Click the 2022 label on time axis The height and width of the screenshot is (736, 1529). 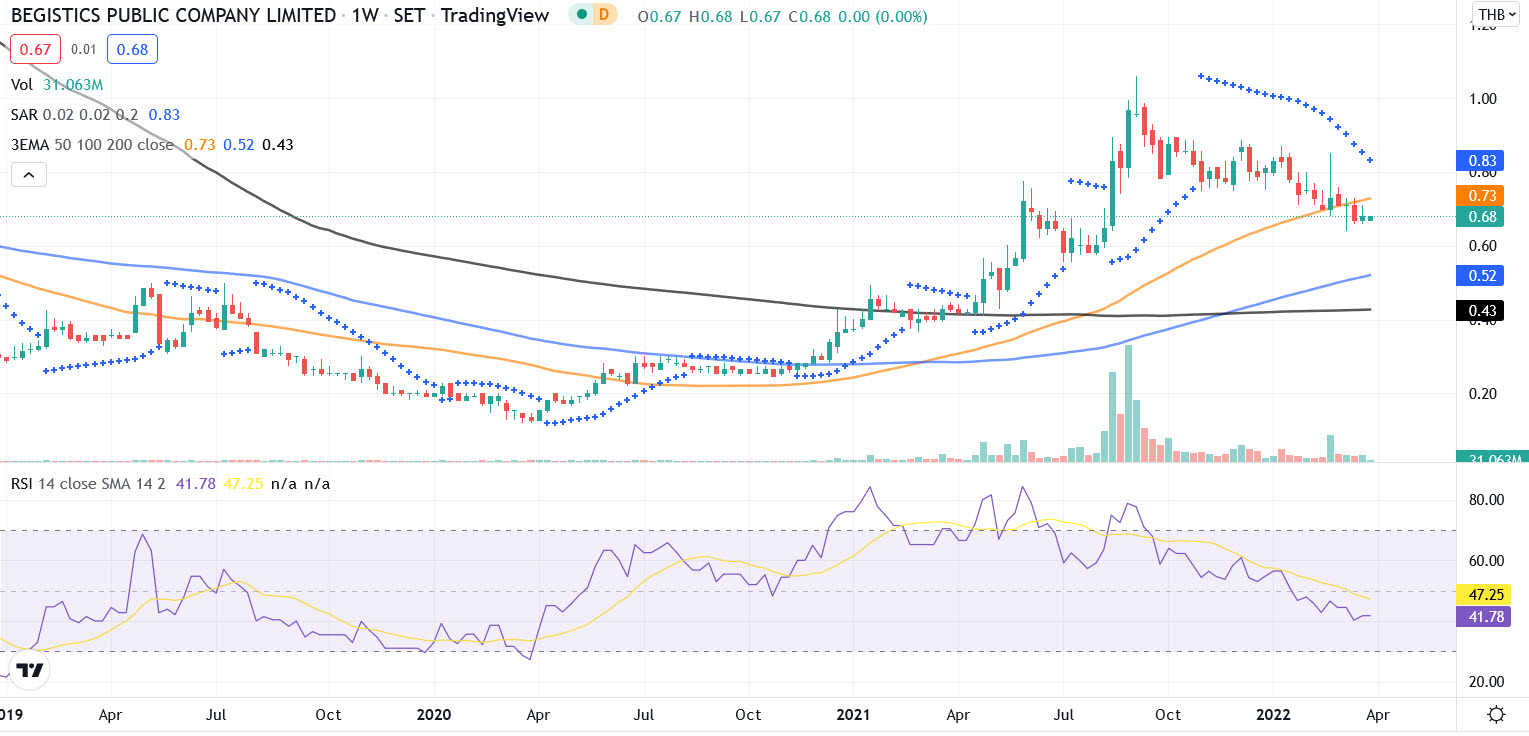1273,715
